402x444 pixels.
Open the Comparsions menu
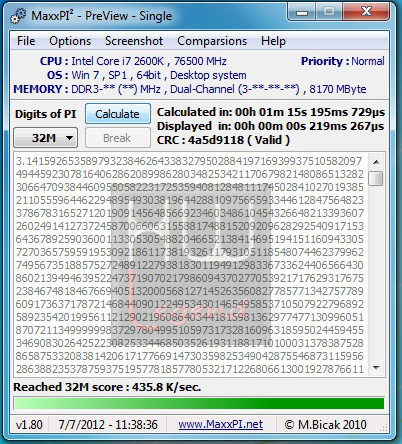click(x=212, y=41)
